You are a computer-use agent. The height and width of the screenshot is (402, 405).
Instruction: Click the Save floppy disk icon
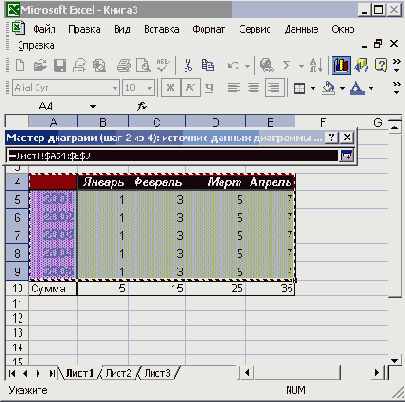pos(60,65)
